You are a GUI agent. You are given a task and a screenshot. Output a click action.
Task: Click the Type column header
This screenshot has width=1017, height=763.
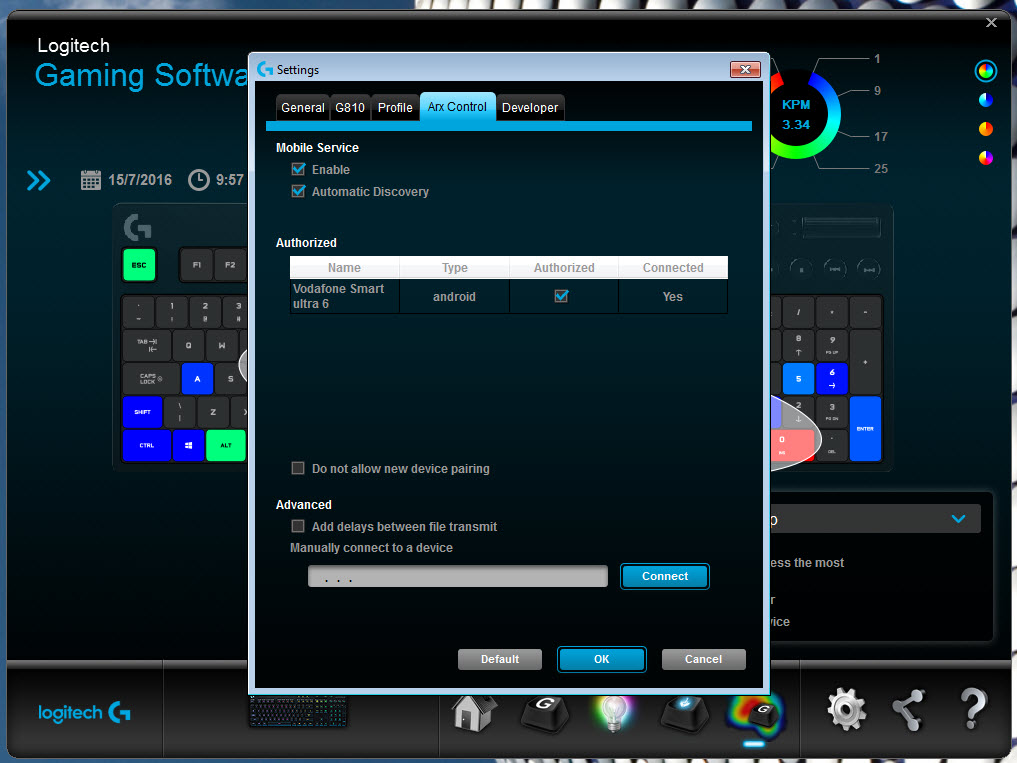(x=455, y=267)
